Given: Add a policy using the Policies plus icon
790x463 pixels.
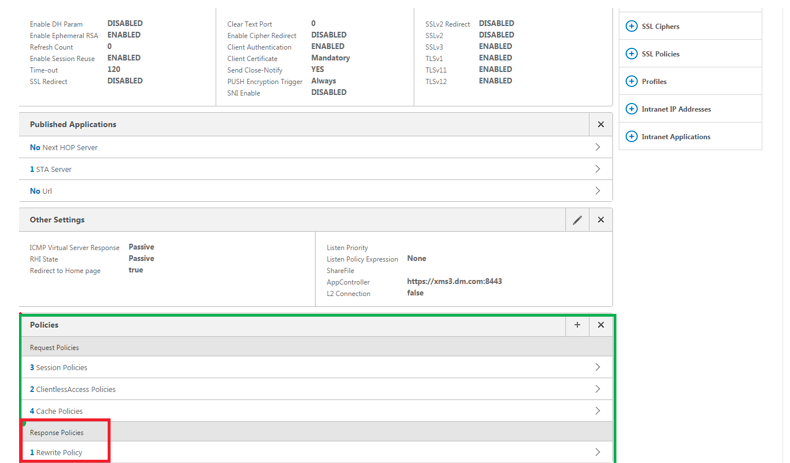Looking at the screenshot, I should (577, 325).
